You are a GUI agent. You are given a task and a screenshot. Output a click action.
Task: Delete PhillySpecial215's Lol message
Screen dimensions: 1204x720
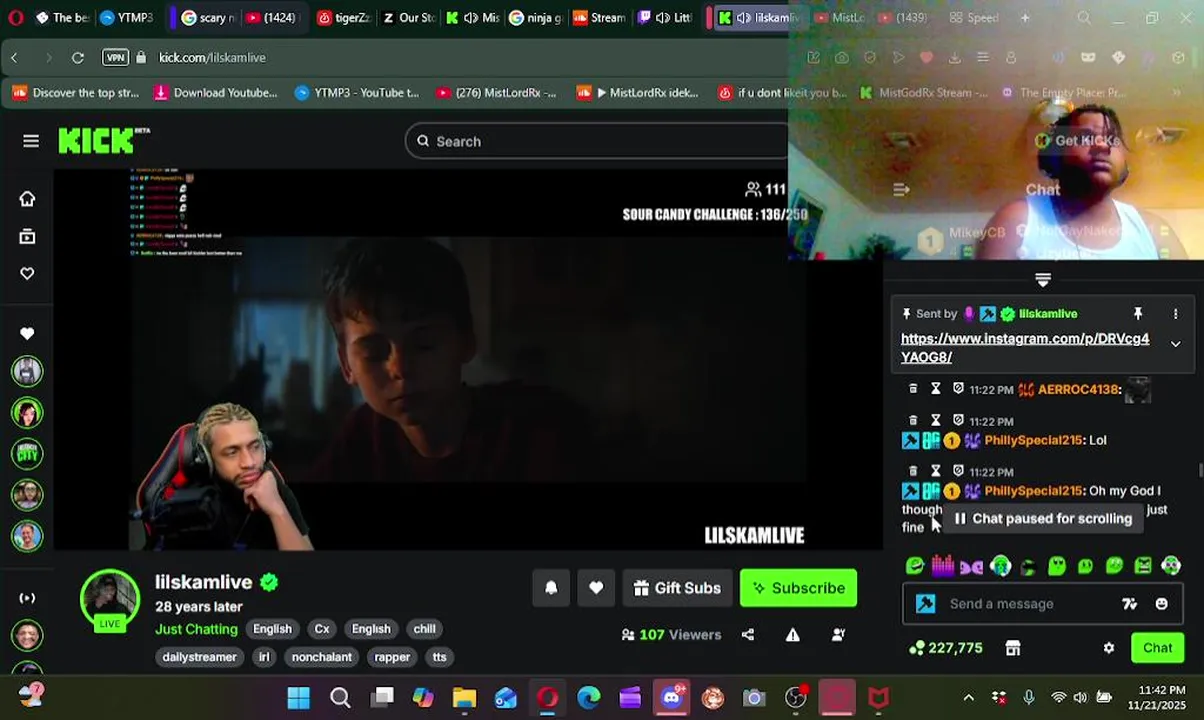tap(912, 421)
